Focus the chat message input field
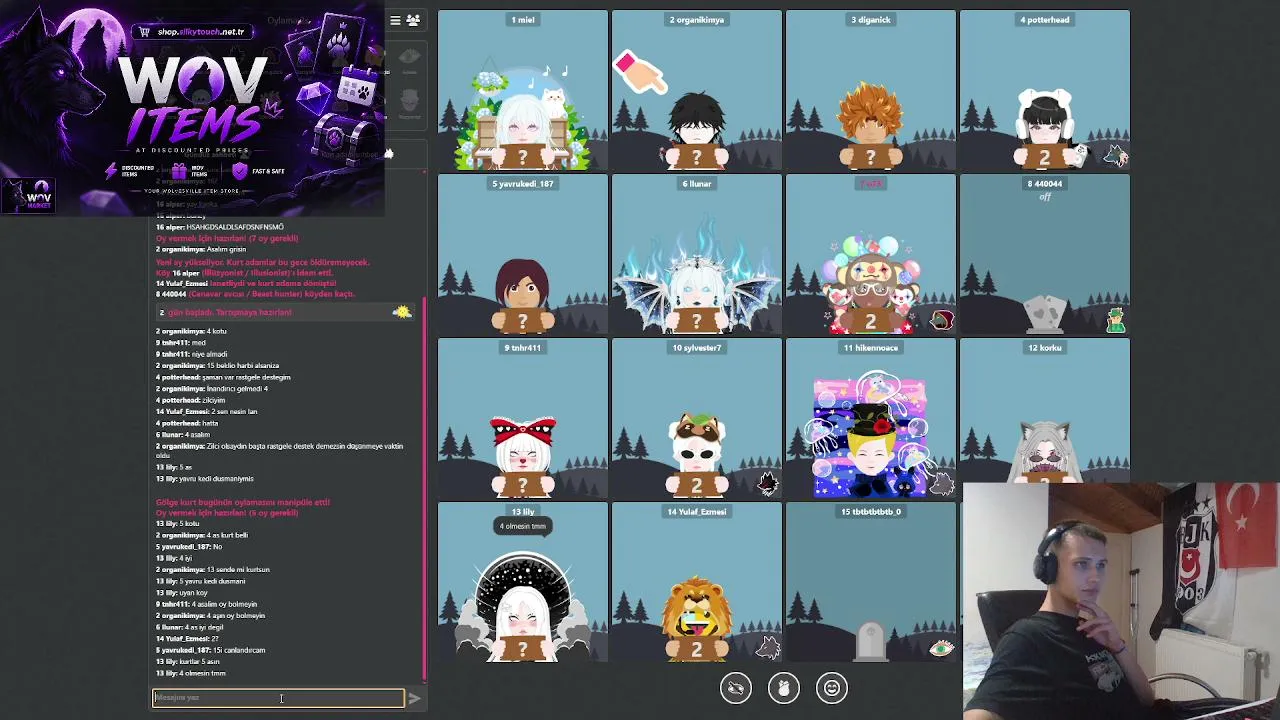This screenshot has height=720, width=1280. pyautogui.click(x=278, y=698)
